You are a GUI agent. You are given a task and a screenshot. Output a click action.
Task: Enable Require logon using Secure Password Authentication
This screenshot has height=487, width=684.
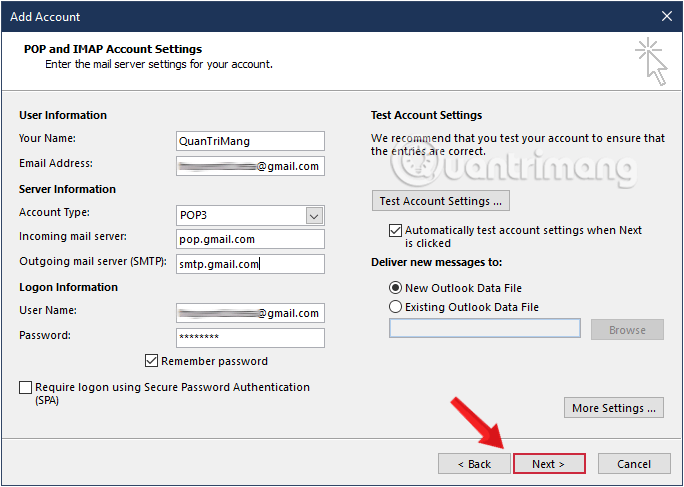click(x=25, y=387)
